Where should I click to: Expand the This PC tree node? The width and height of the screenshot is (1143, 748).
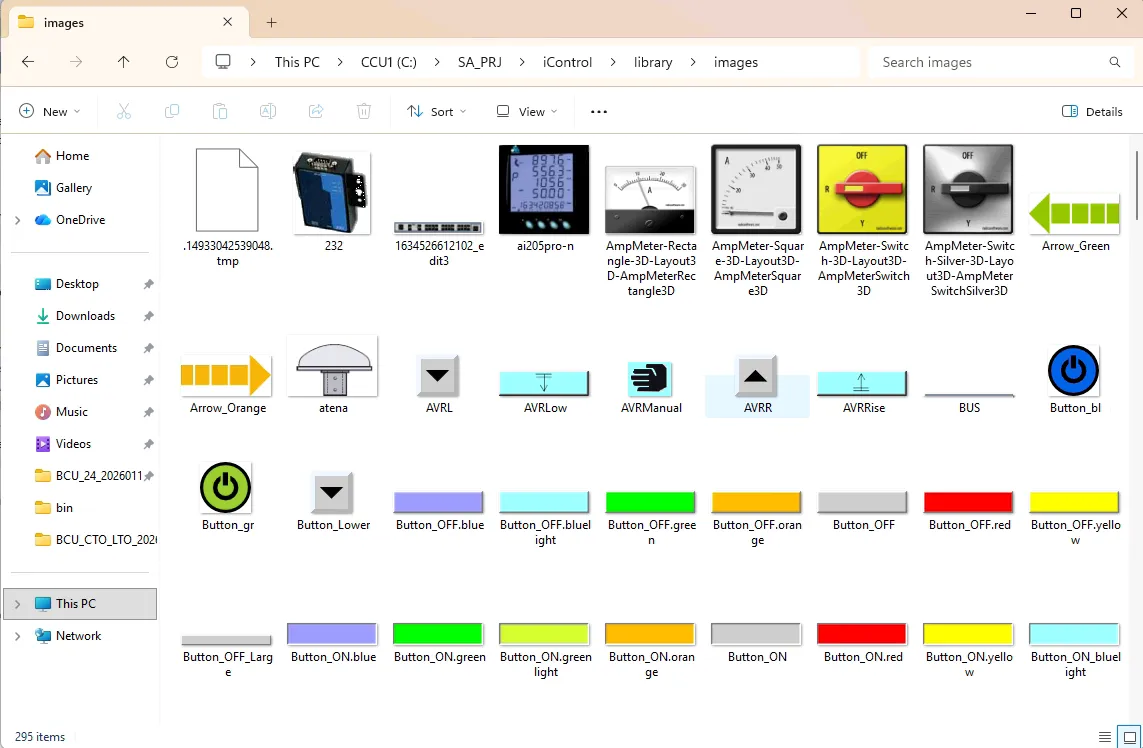(x=17, y=604)
